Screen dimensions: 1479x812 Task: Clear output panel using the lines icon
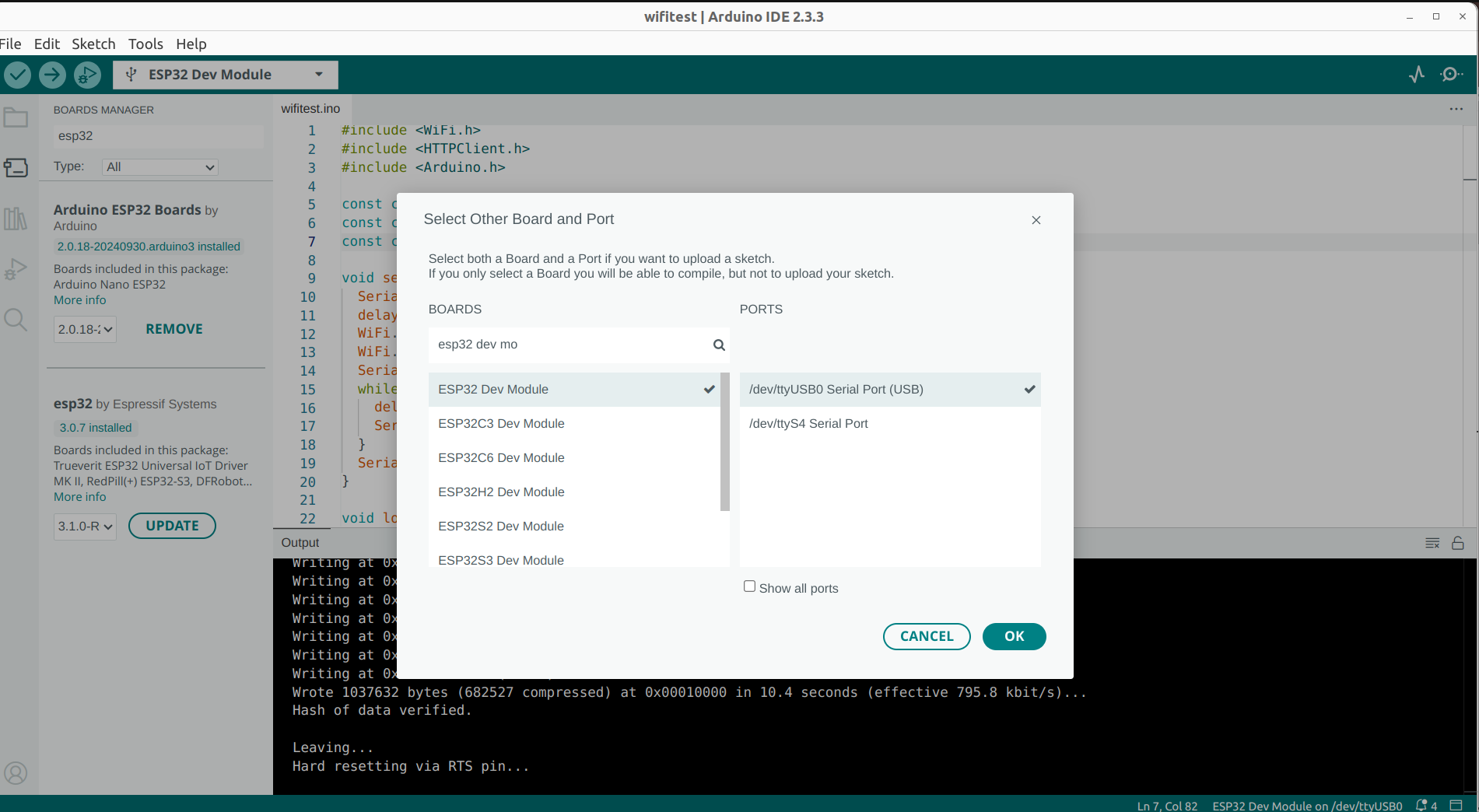[1432, 543]
